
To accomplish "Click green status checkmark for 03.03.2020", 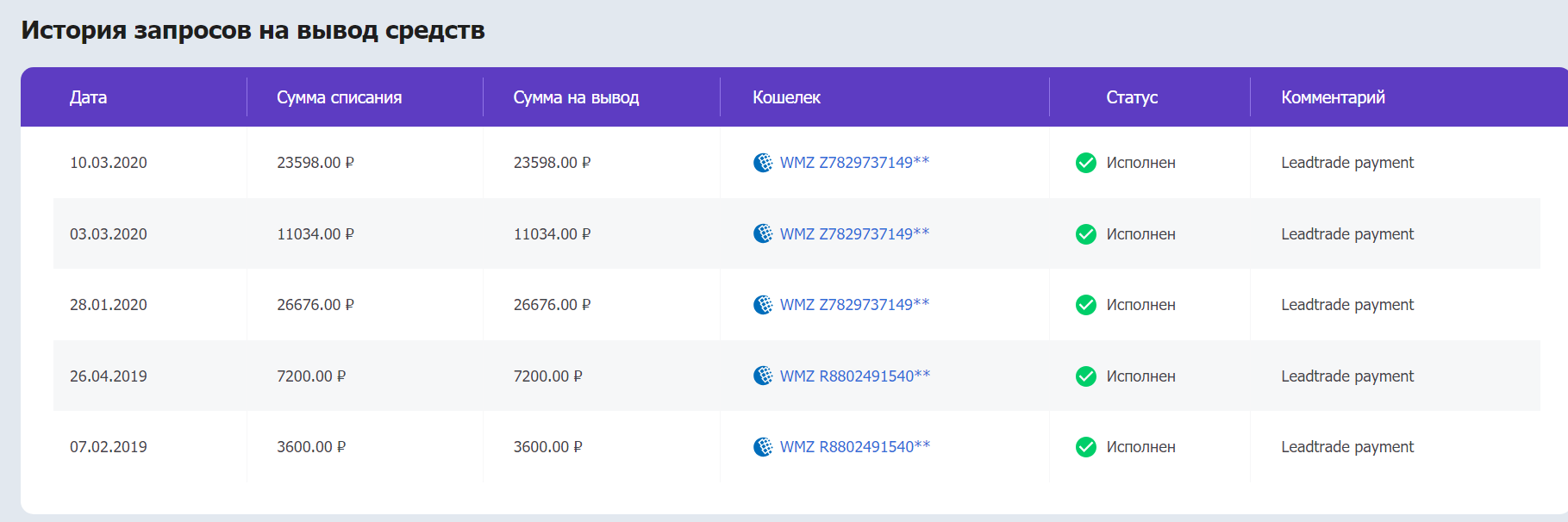I will tap(1086, 234).
